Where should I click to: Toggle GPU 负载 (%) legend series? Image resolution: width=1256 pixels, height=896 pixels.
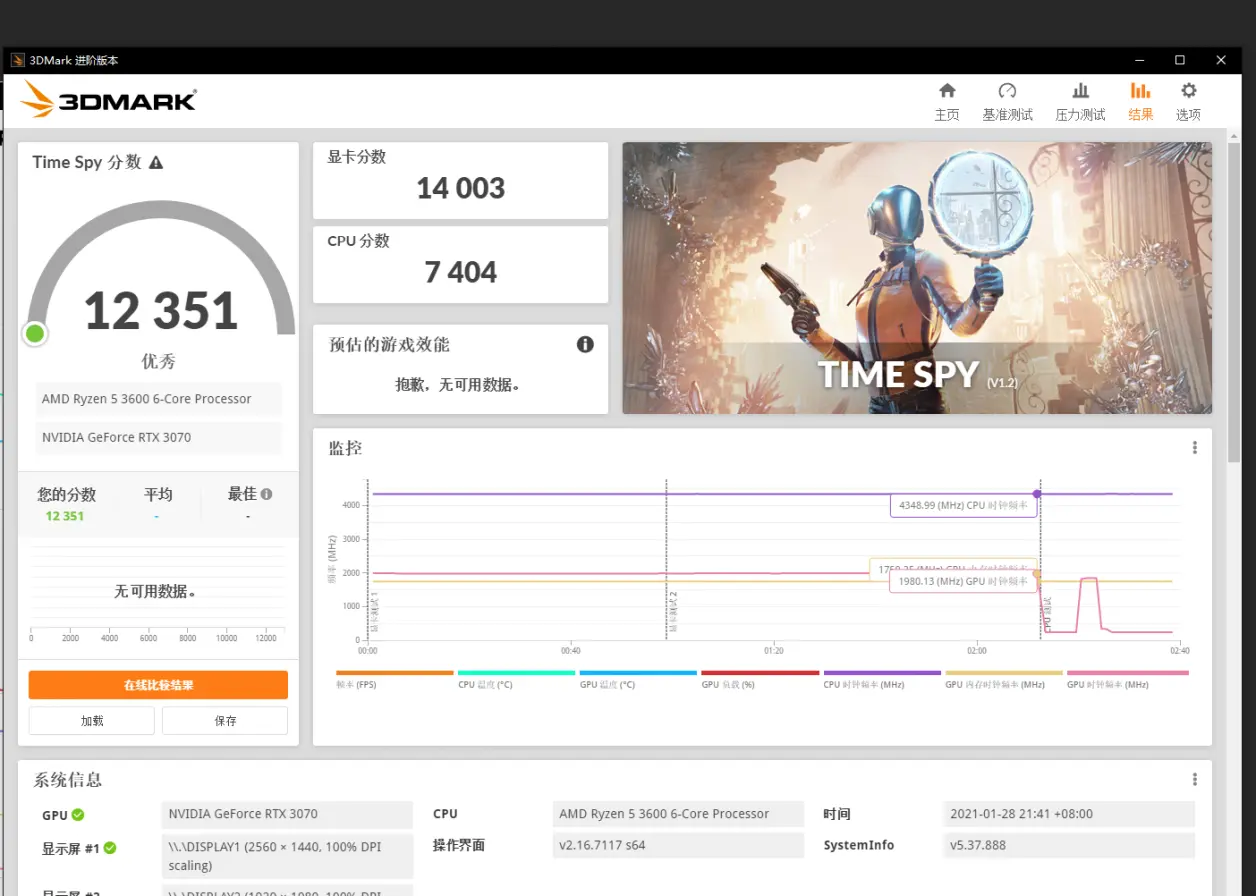click(x=760, y=679)
